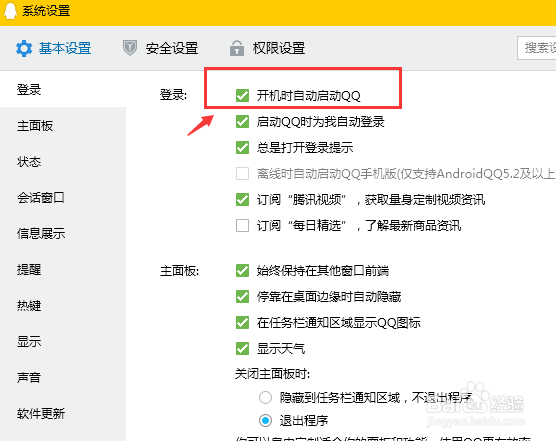Select 状态 in the sidebar
Screen dimensions: 556x441
coord(29,162)
